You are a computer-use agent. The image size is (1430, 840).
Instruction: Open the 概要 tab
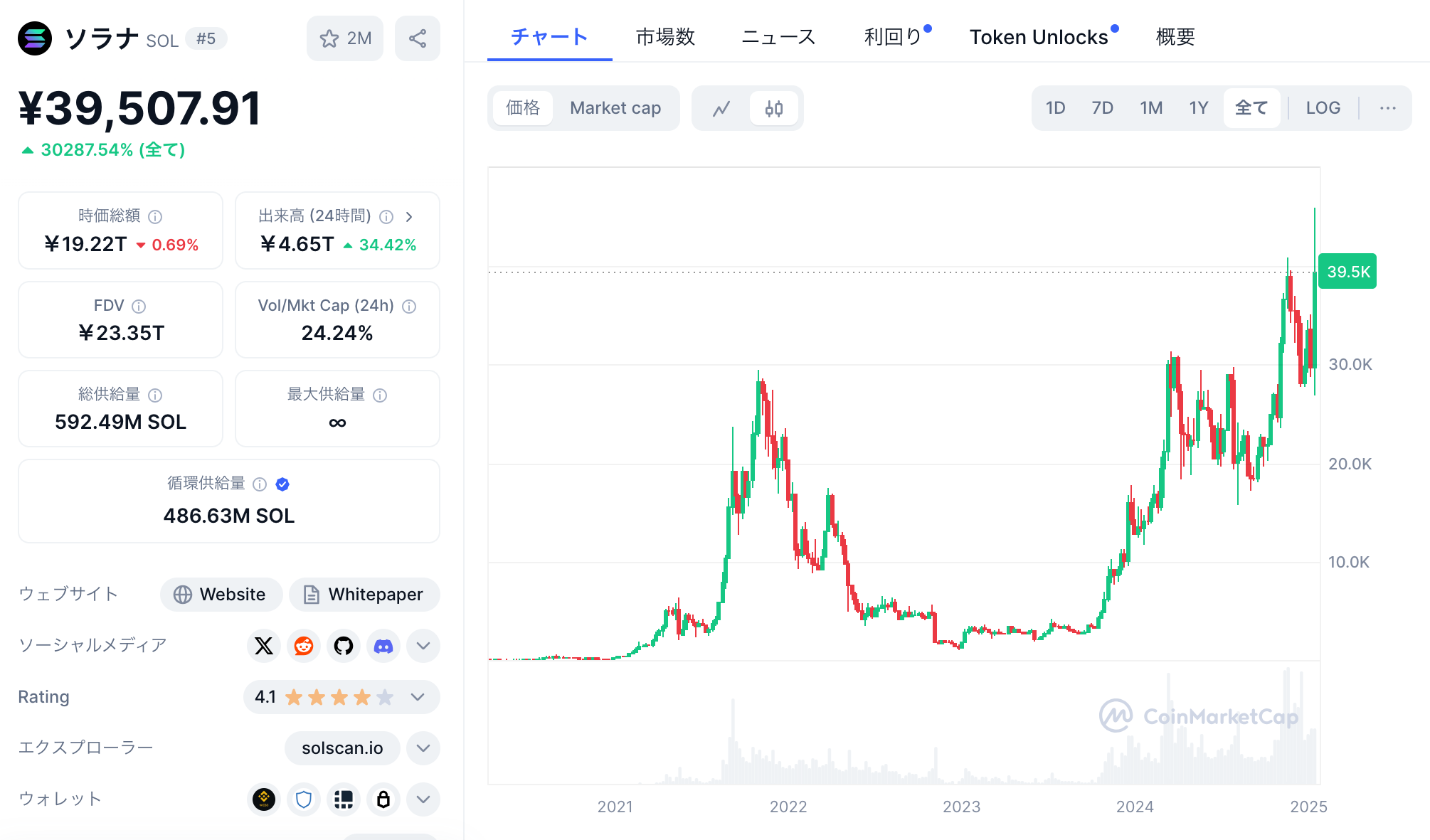1175,37
